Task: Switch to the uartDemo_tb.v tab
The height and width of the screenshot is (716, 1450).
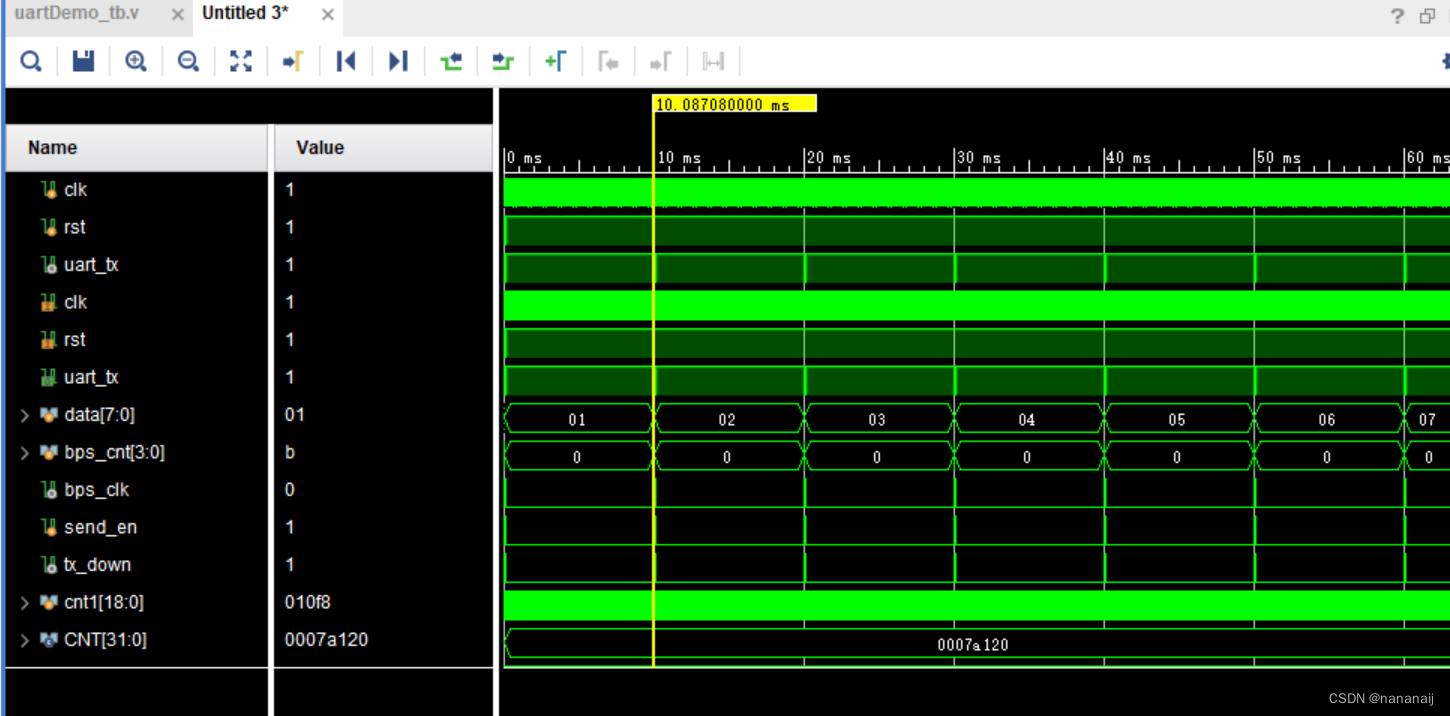Action: [77, 14]
